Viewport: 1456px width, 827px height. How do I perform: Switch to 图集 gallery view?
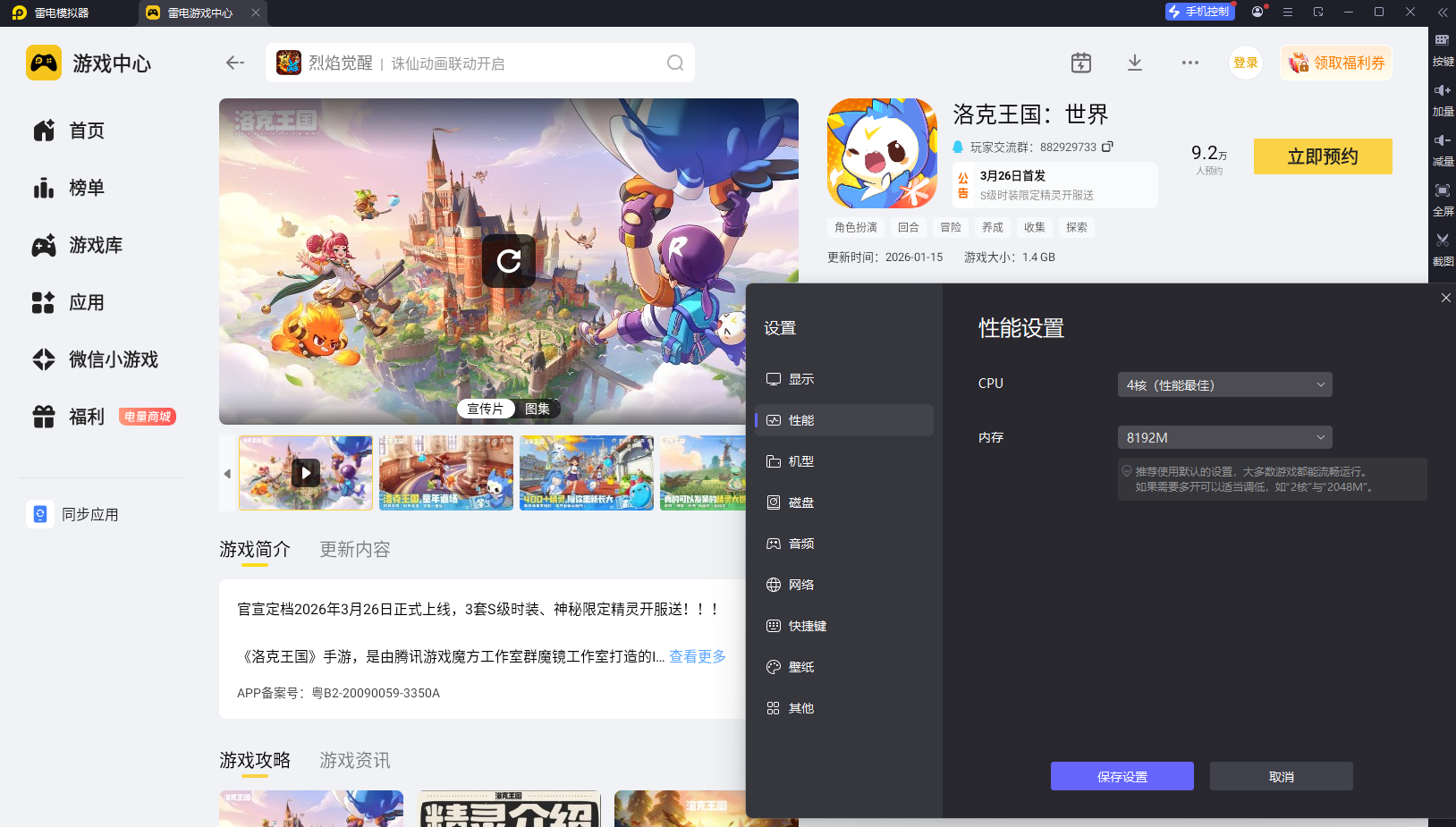(x=538, y=409)
